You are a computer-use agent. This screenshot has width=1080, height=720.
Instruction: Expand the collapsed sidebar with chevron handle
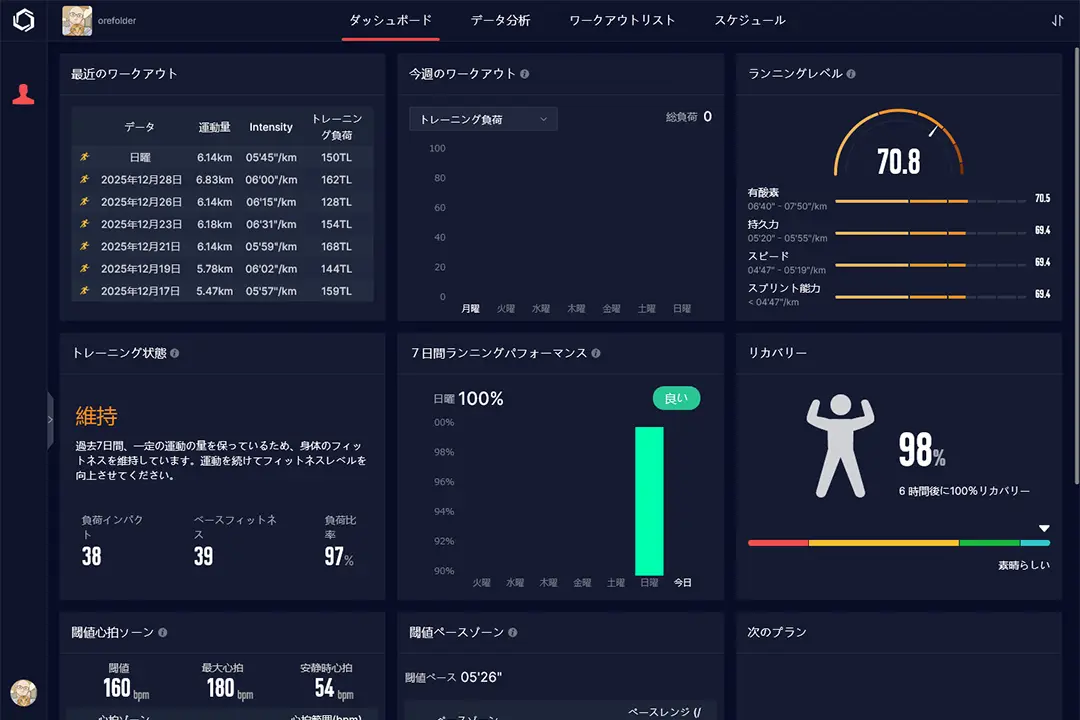(x=50, y=420)
